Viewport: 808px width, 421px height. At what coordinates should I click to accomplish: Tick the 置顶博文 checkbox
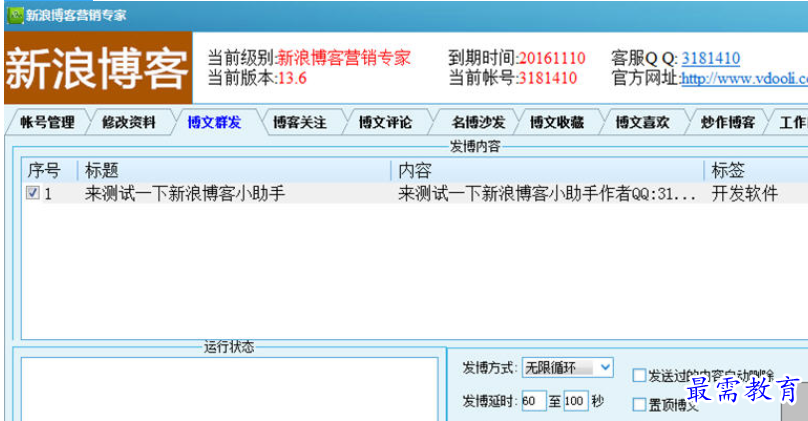[x=639, y=405]
